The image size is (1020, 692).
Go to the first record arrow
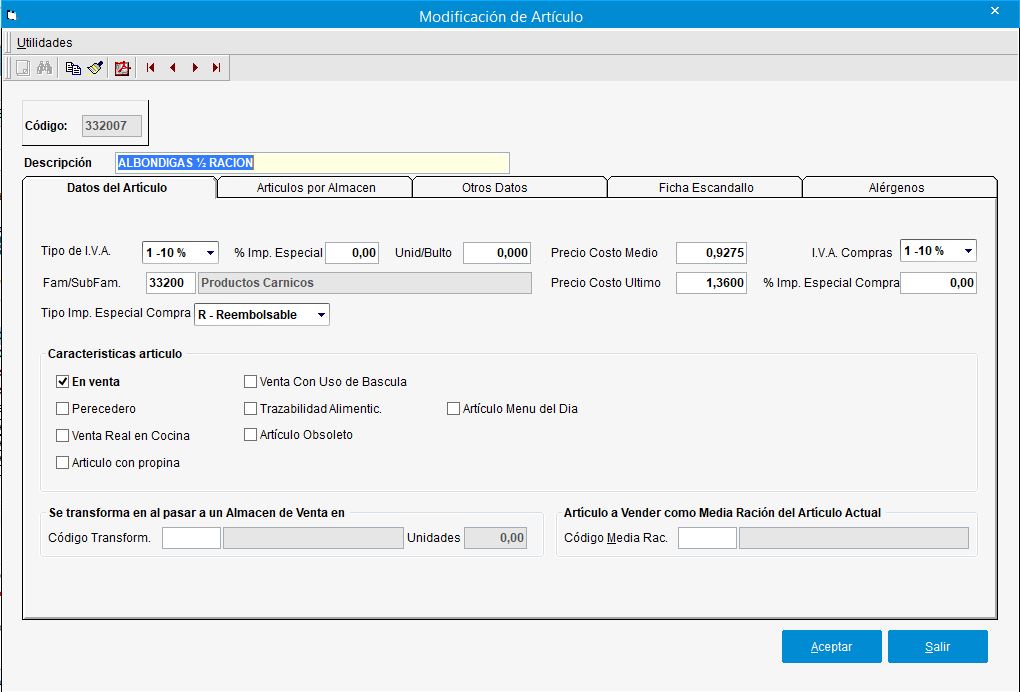click(x=151, y=68)
